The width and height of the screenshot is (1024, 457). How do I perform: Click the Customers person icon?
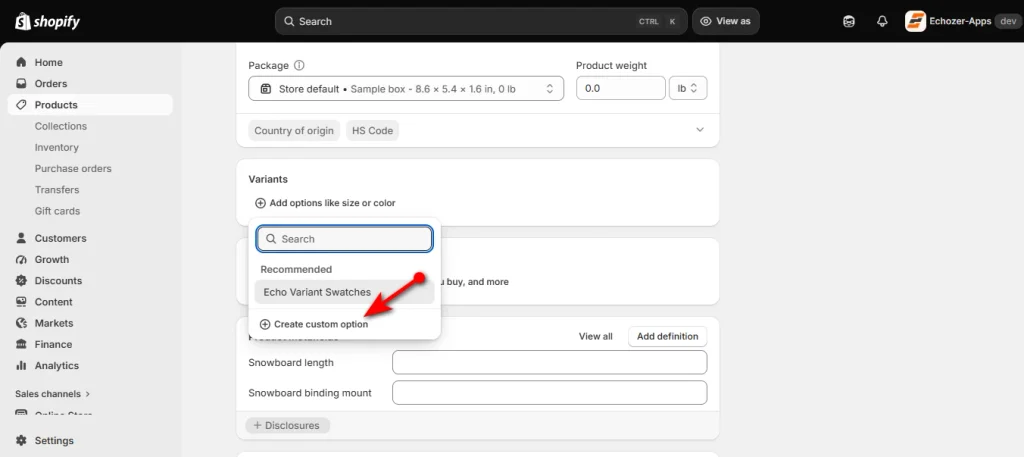[x=22, y=238]
